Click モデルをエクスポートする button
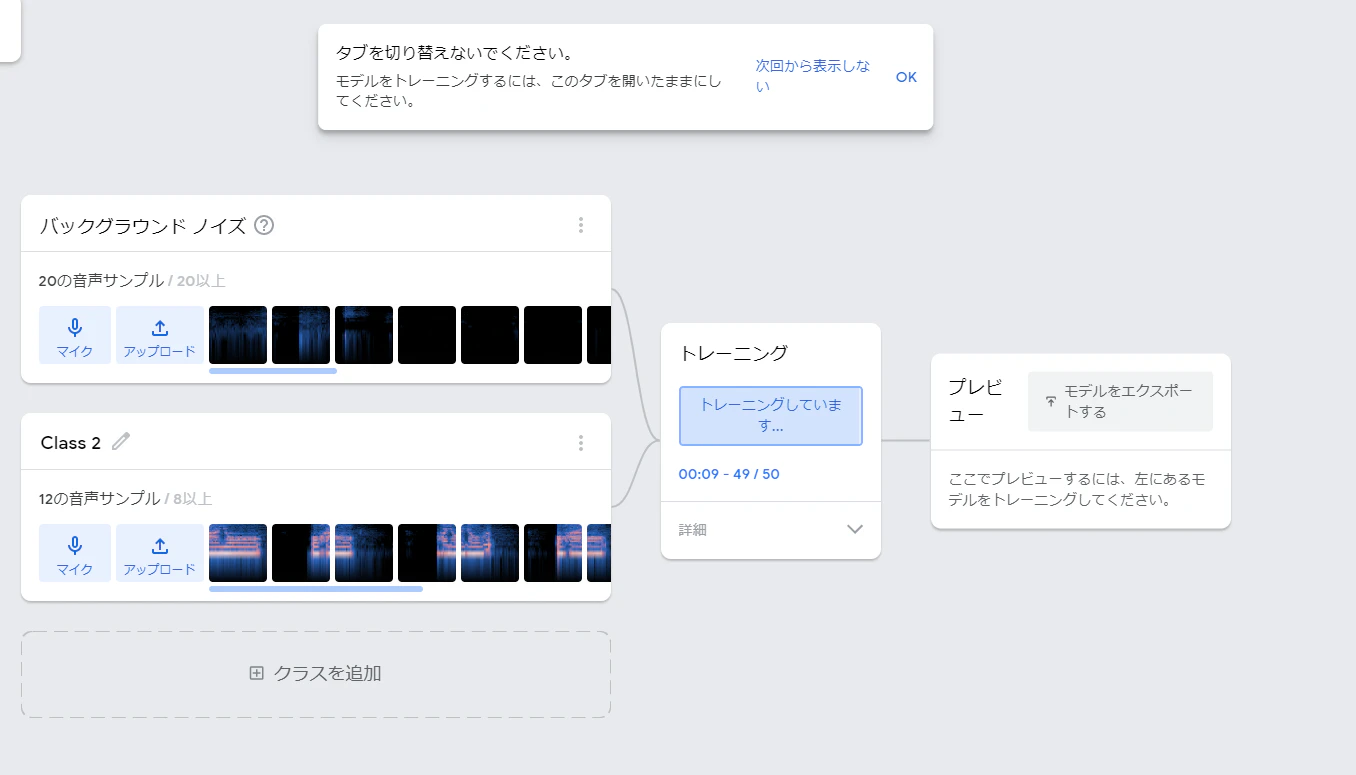The height and width of the screenshot is (775, 1356). pyautogui.click(x=1120, y=402)
